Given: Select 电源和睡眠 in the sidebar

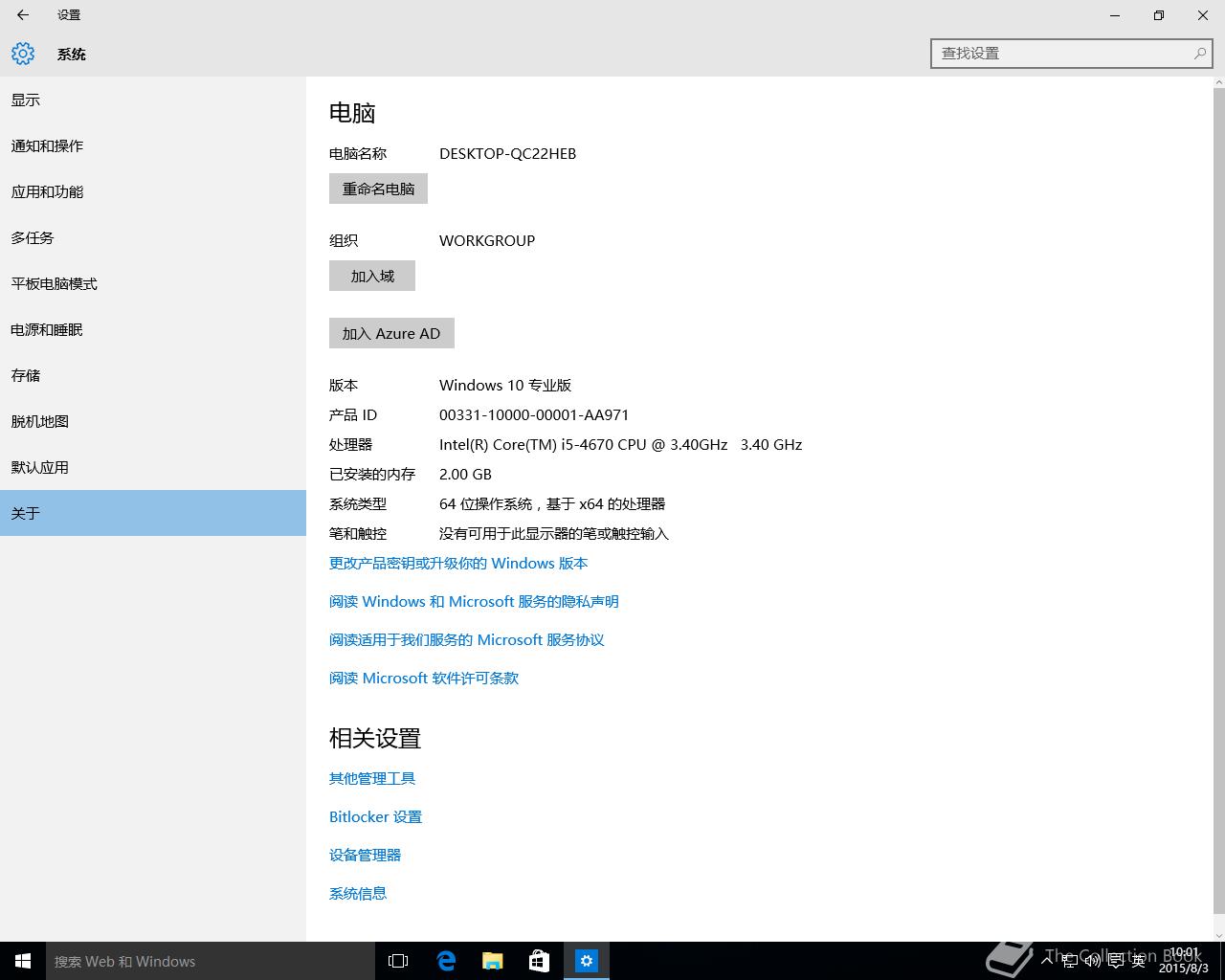Looking at the screenshot, I should point(153,329).
